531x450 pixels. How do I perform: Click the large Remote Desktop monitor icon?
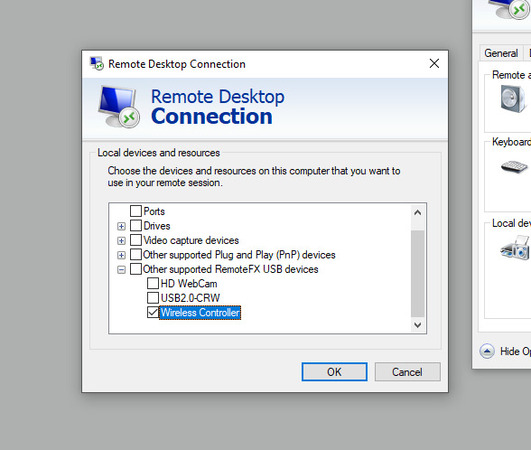click(119, 106)
